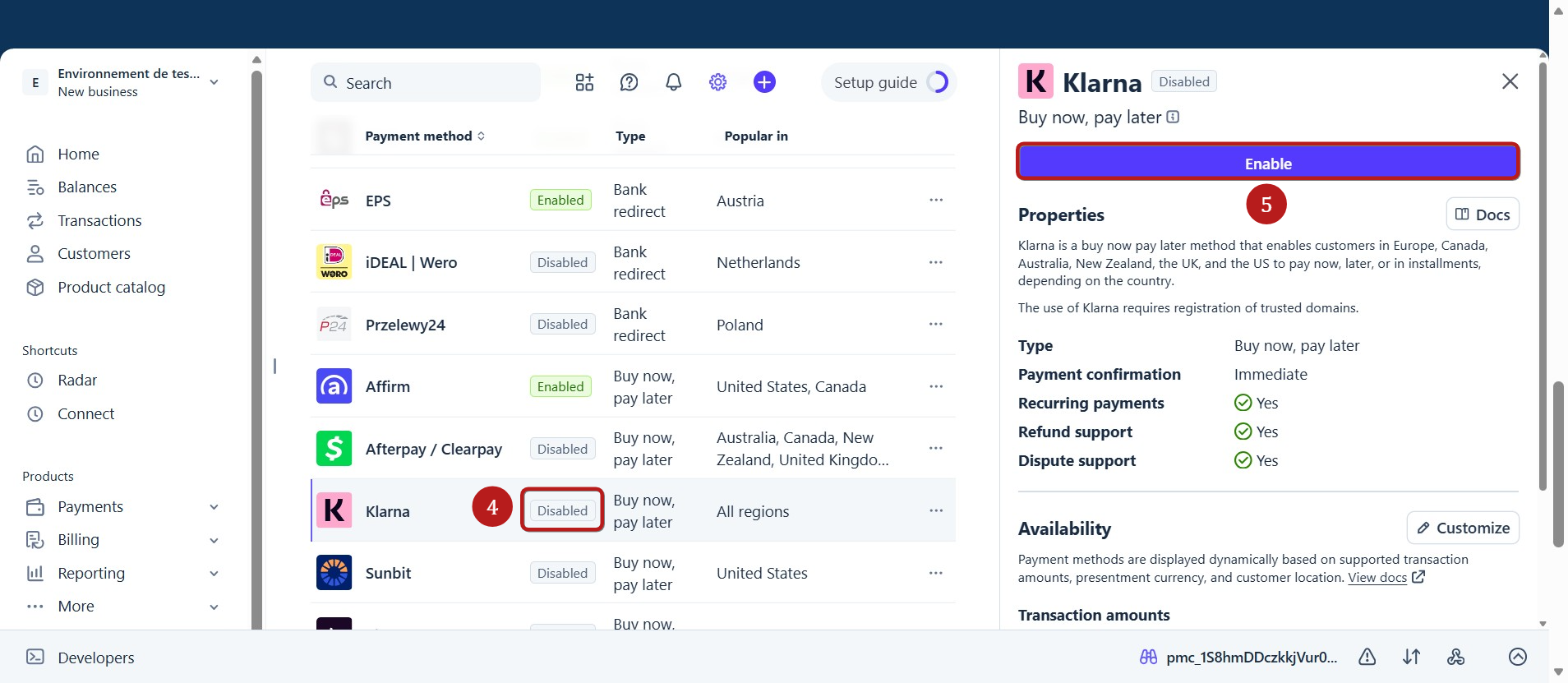This screenshot has width=1568, height=683.
Task: Expand the Payments sidebar section
Action: [x=214, y=507]
